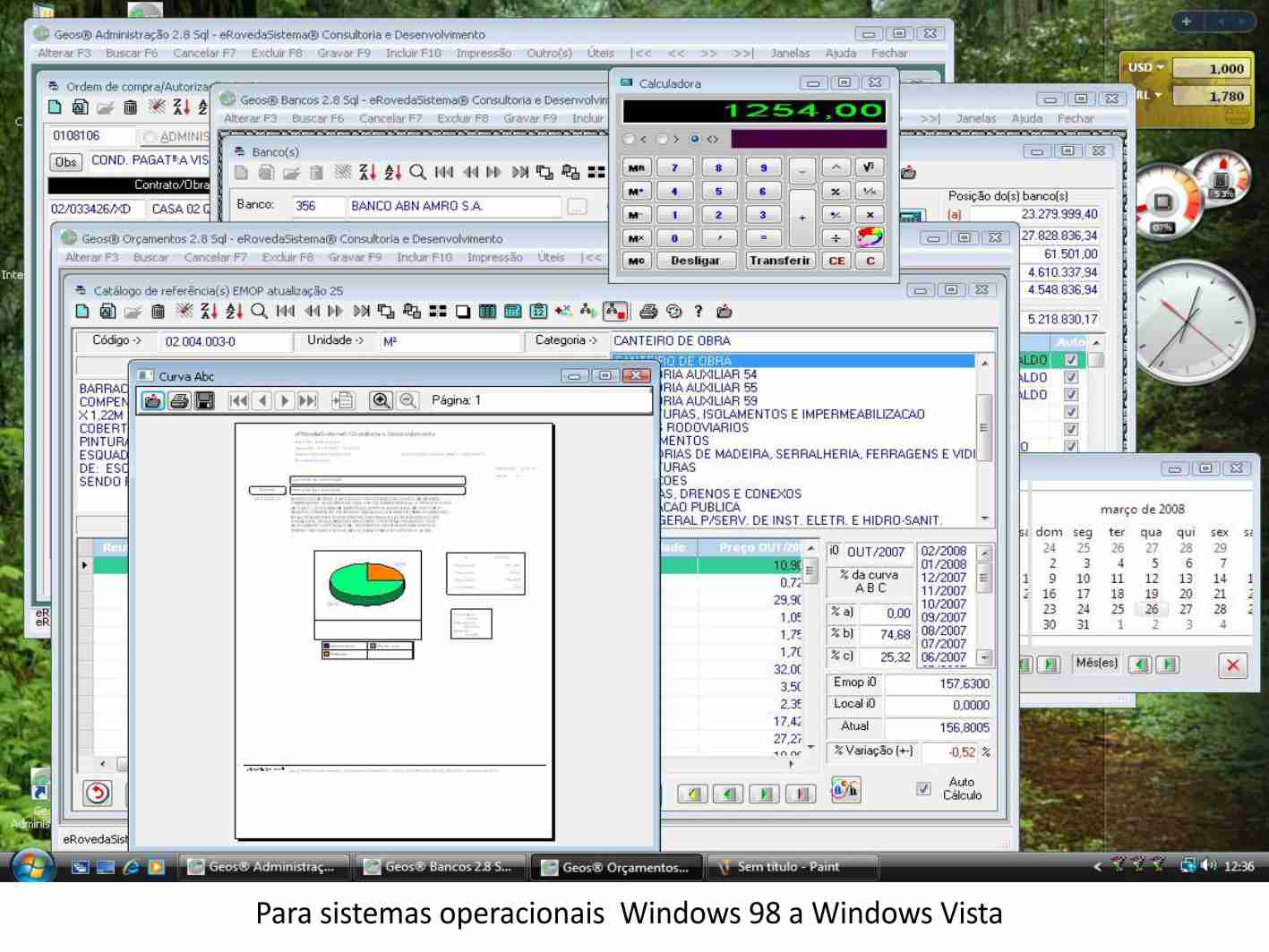1269x952 pixels.
Task: Zoom out on the Curva Abc report
Action: pyautogui.click(x=407, y=401)
